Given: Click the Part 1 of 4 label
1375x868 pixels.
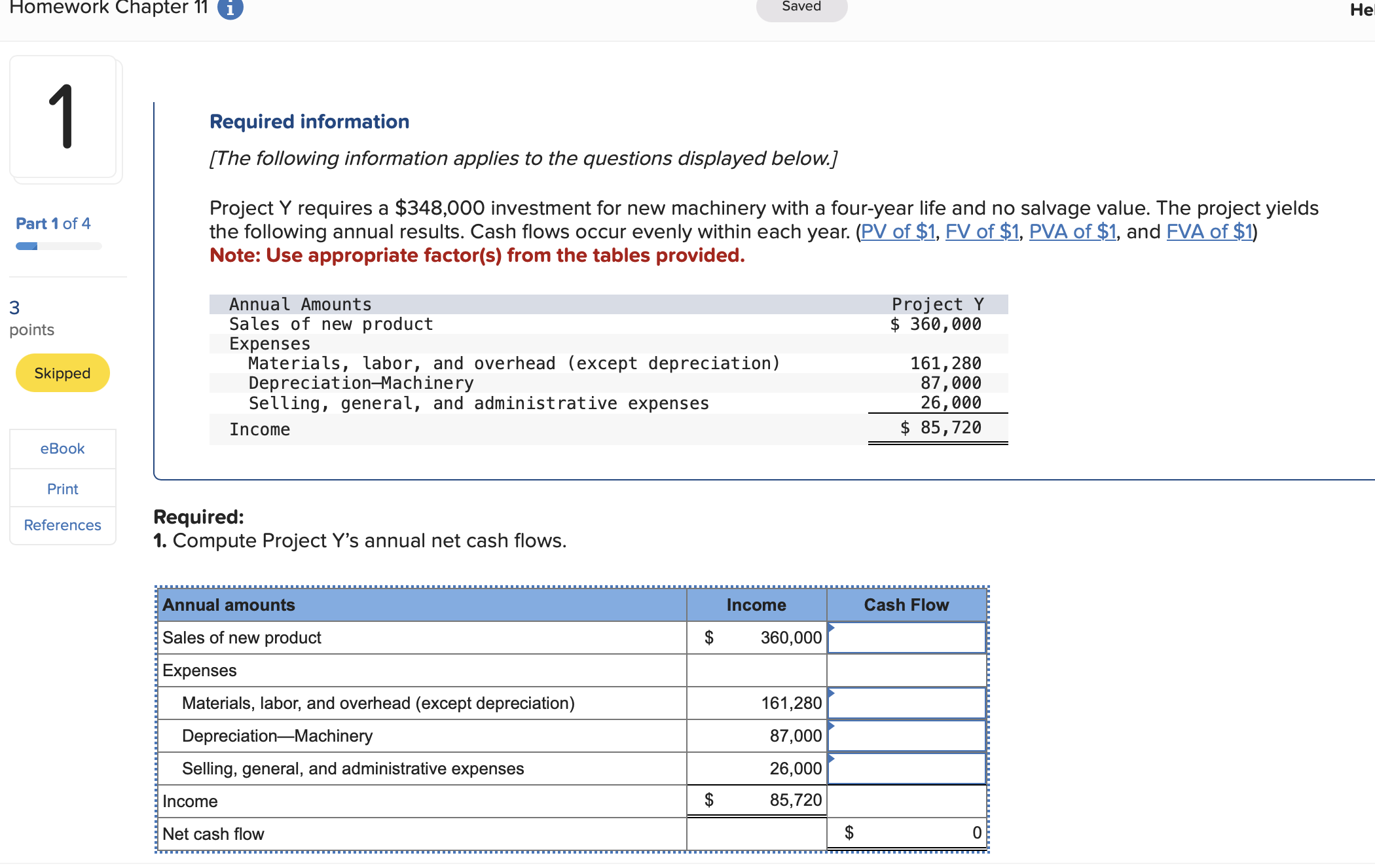Looking at the screenshot, I should pyautogui.click(x=53, y=224).
